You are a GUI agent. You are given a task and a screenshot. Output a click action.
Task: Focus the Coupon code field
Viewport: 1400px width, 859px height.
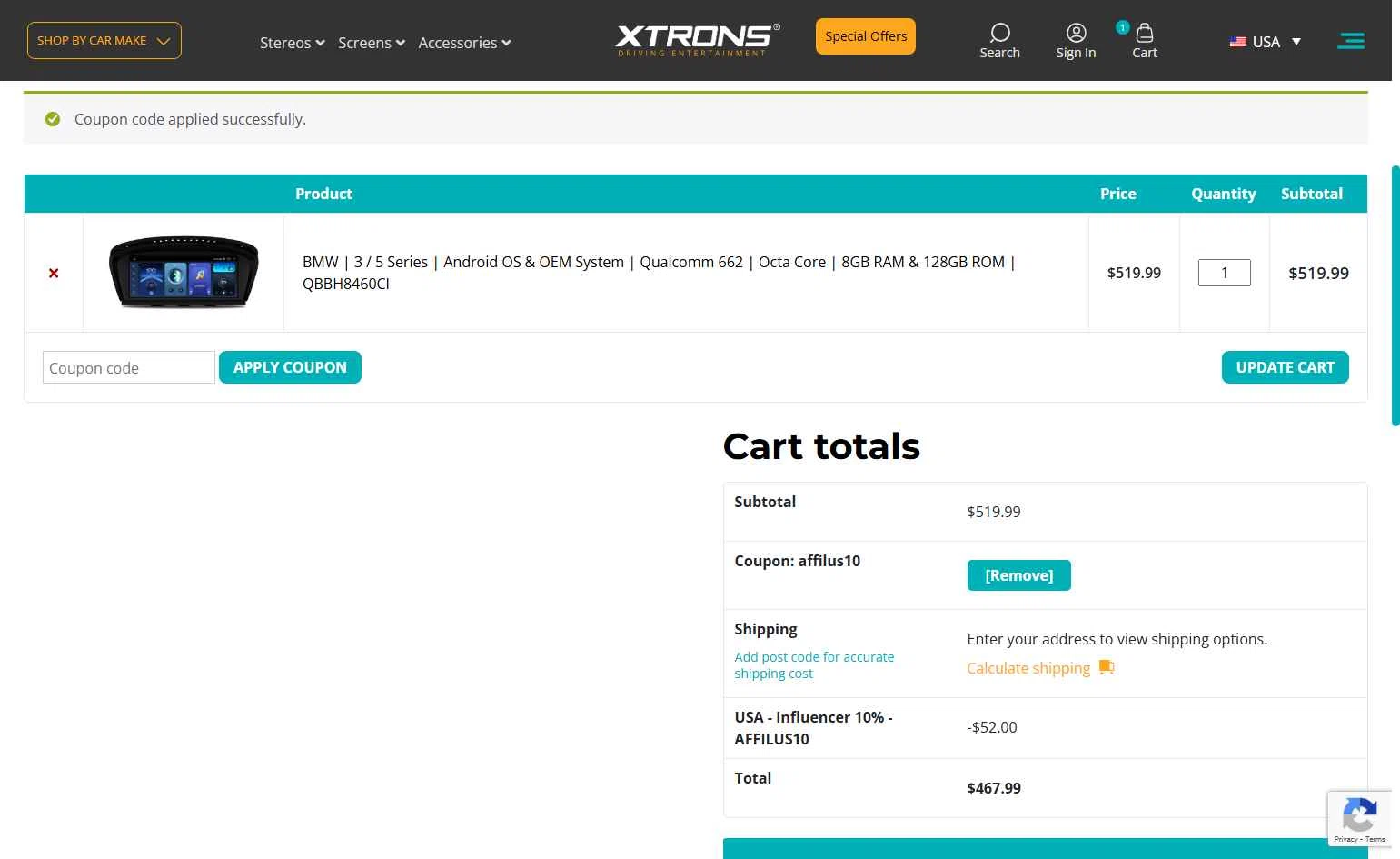129,367
